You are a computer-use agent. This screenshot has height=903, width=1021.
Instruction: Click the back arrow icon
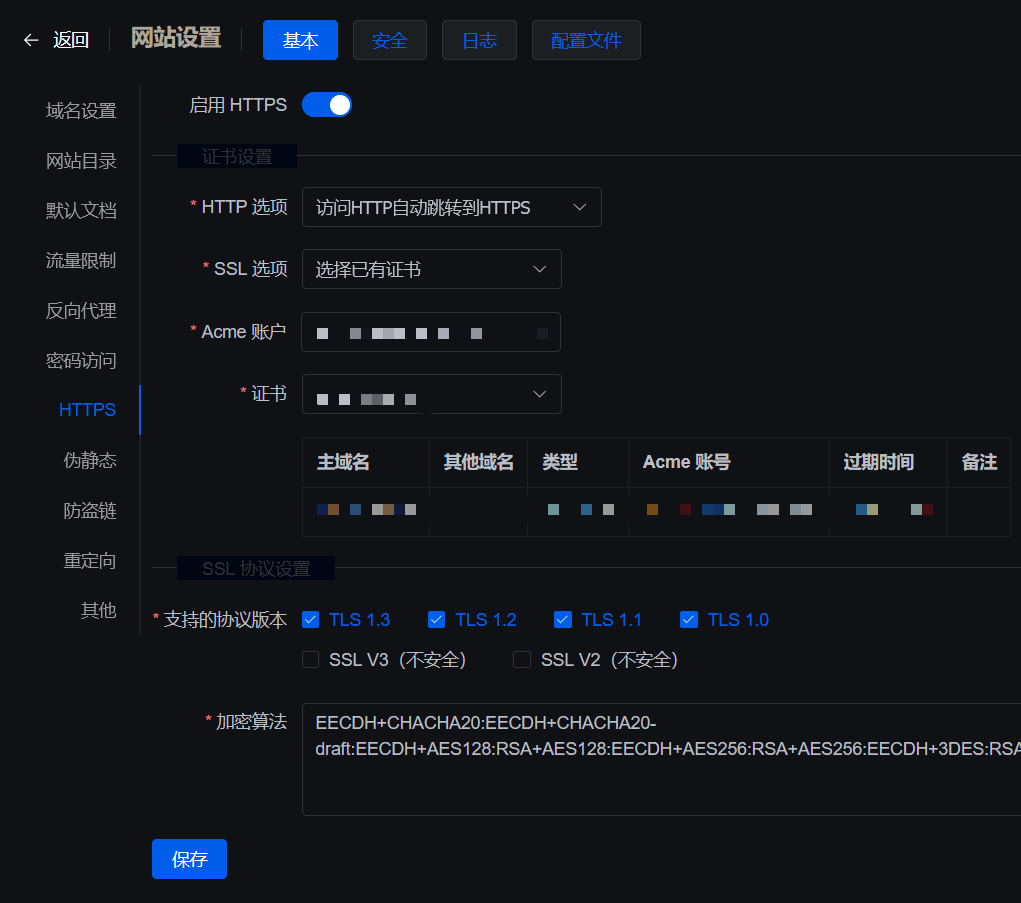click(x=31, y=40)
